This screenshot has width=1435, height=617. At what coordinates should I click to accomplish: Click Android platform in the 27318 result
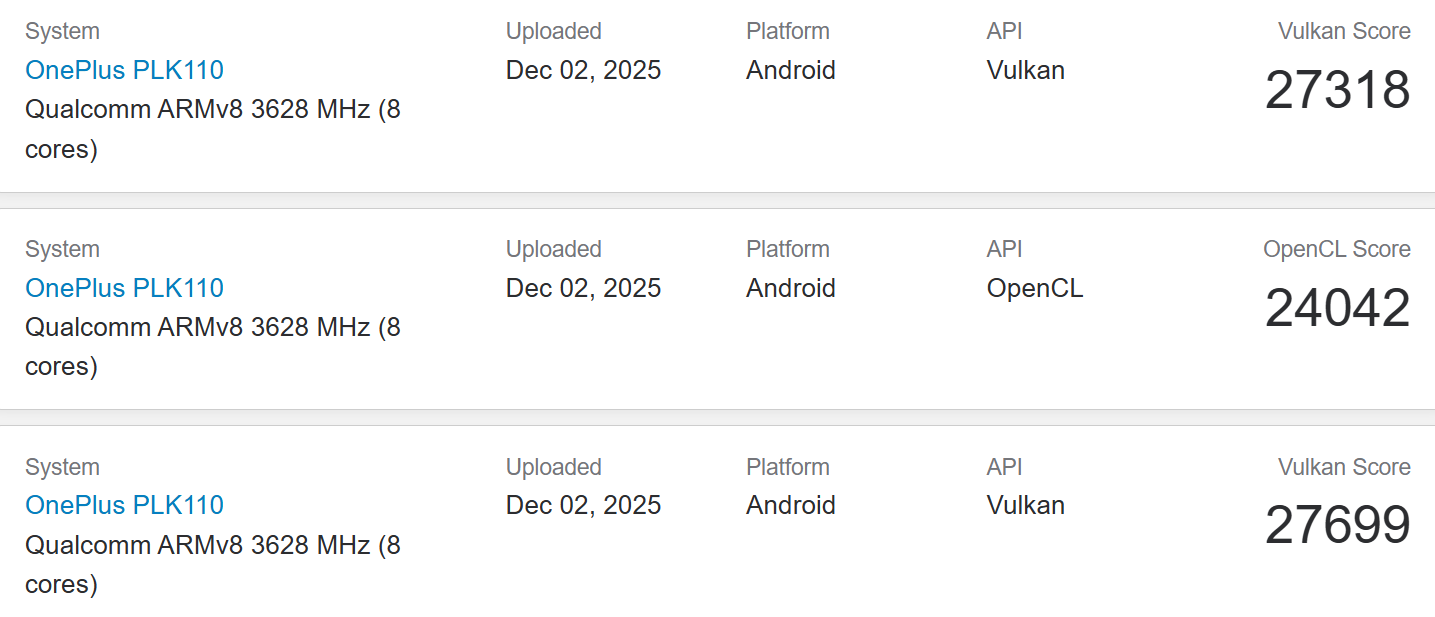point(790,70)
